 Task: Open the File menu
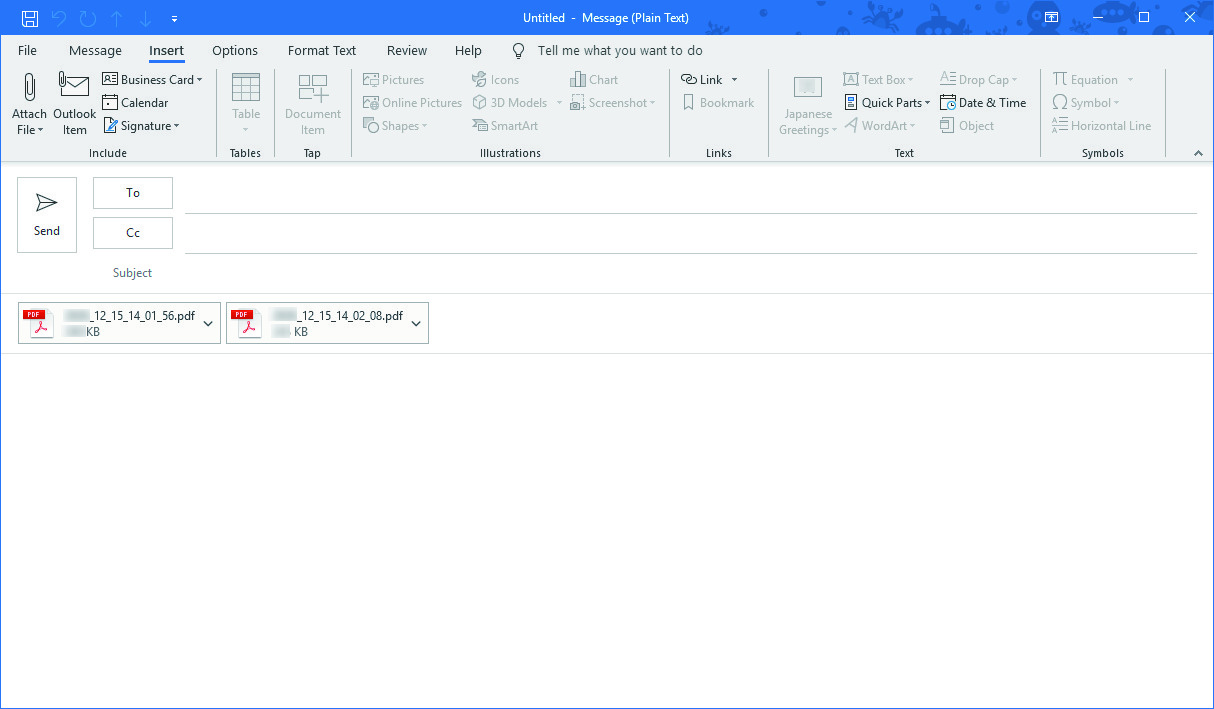click(27, 50)
